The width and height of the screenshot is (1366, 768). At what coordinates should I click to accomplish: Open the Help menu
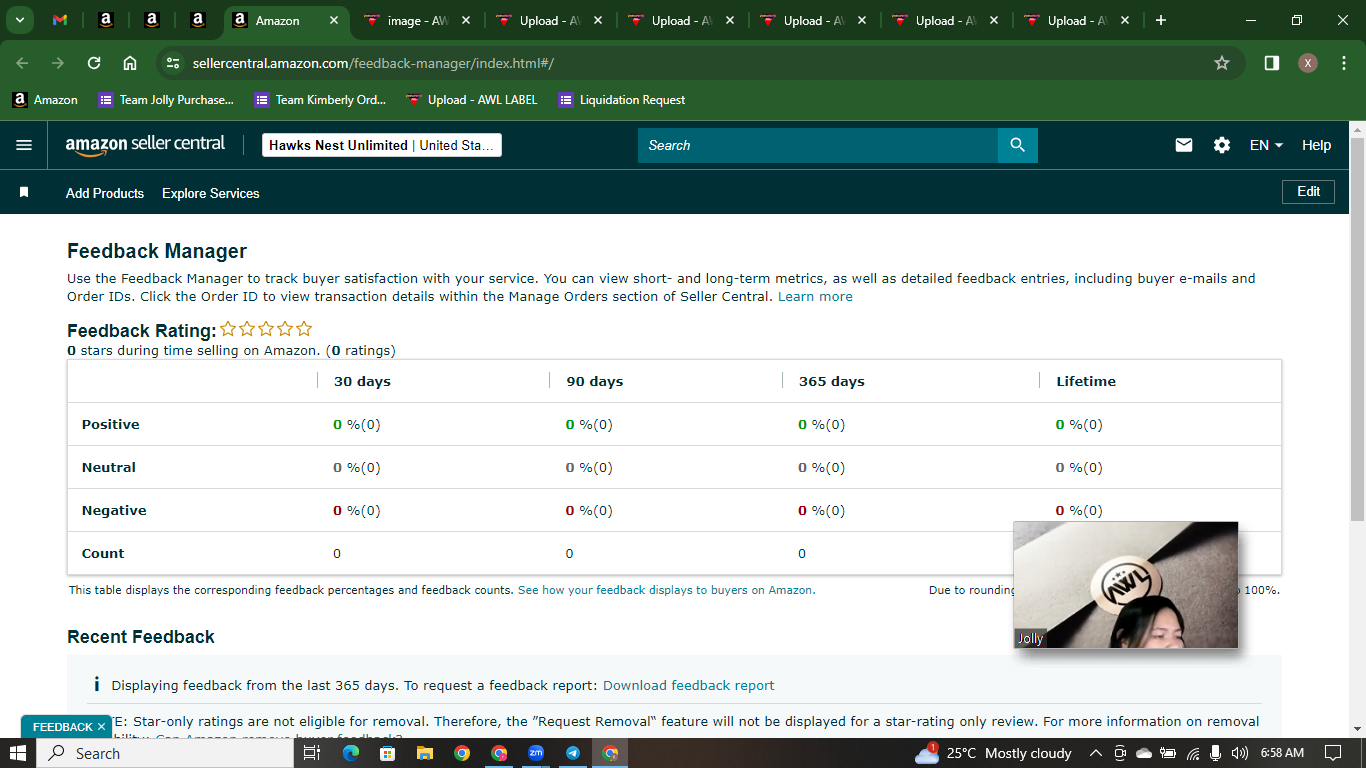pos(1316,145)
